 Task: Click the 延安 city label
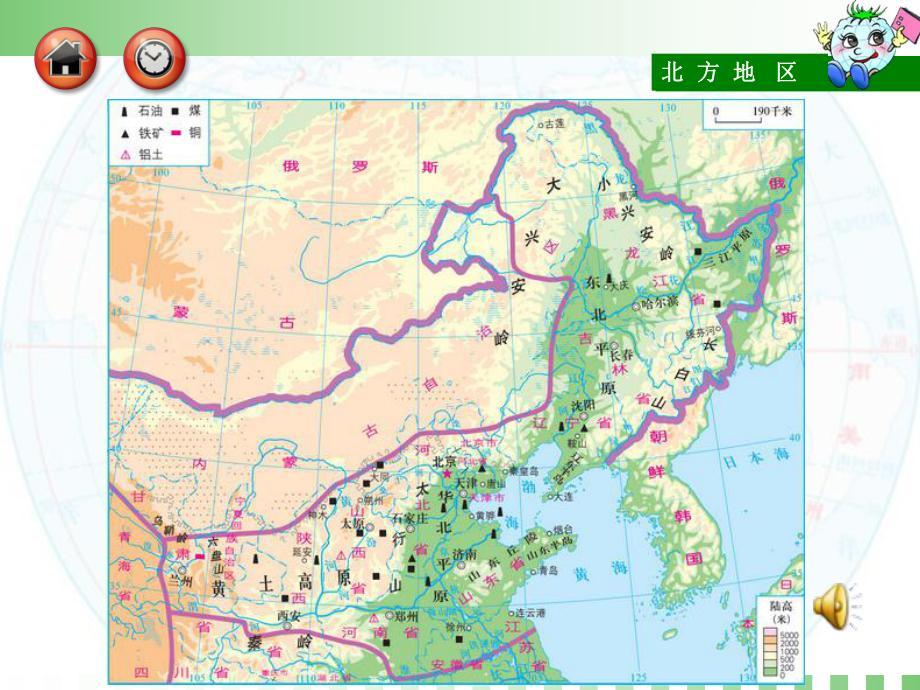tap(302, 552)
